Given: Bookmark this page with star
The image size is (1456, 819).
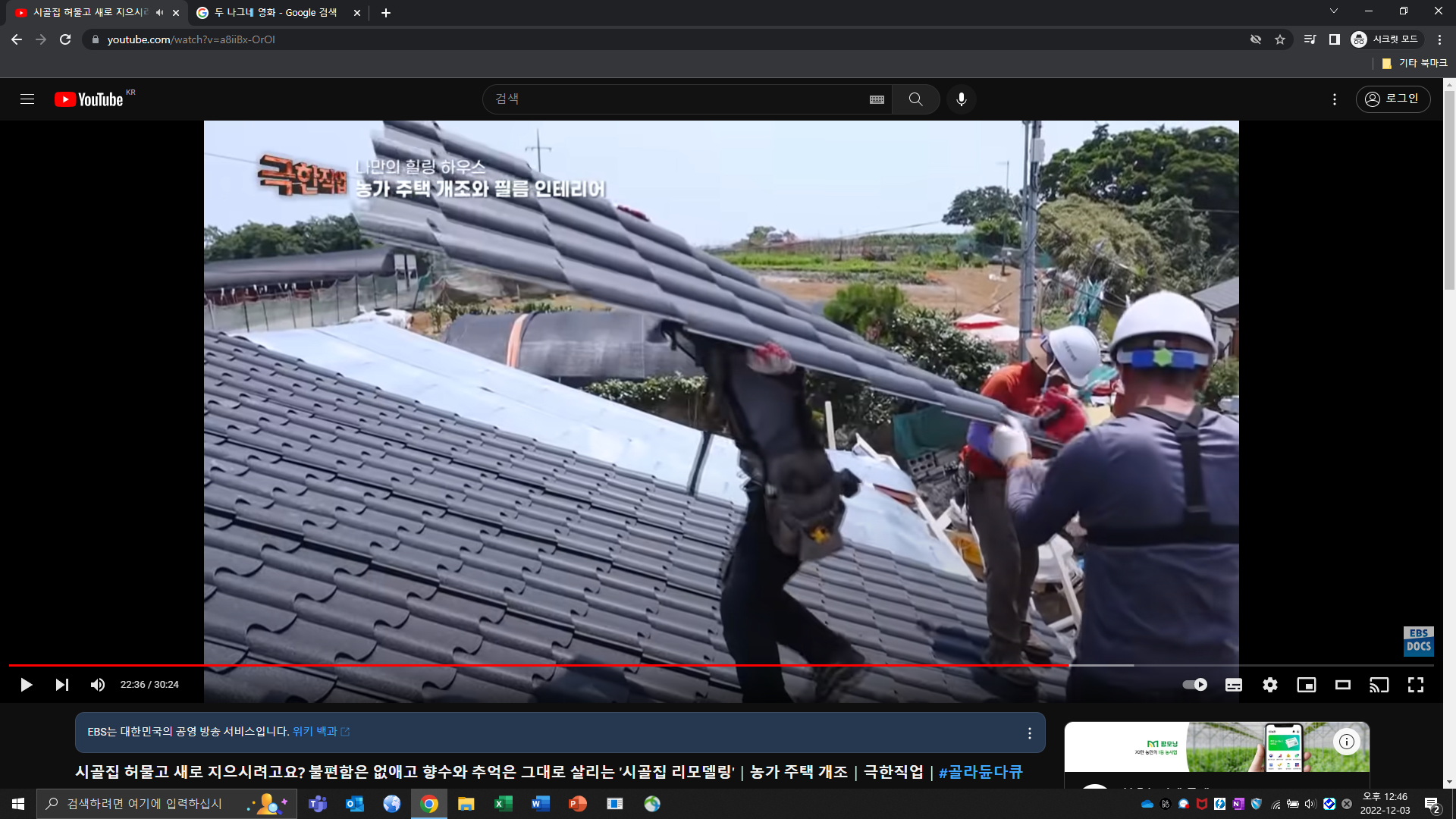Looking at the screenshot, I should 1280,39.
